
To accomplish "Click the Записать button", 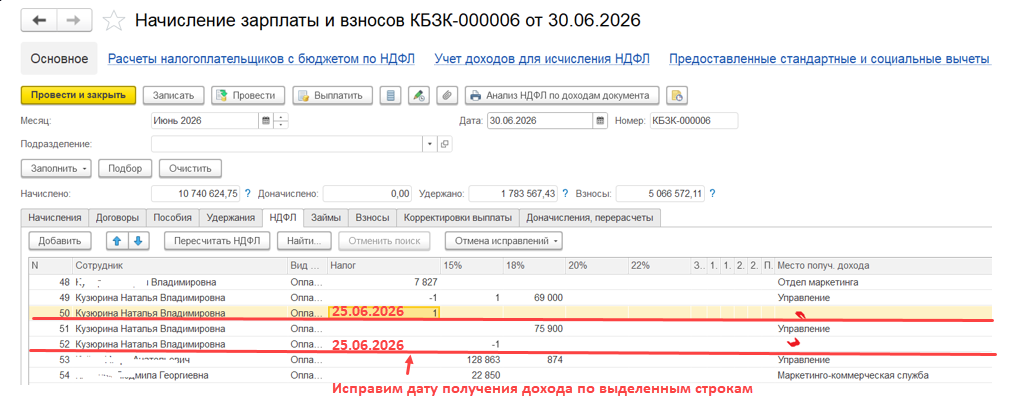I will (173, 95).
